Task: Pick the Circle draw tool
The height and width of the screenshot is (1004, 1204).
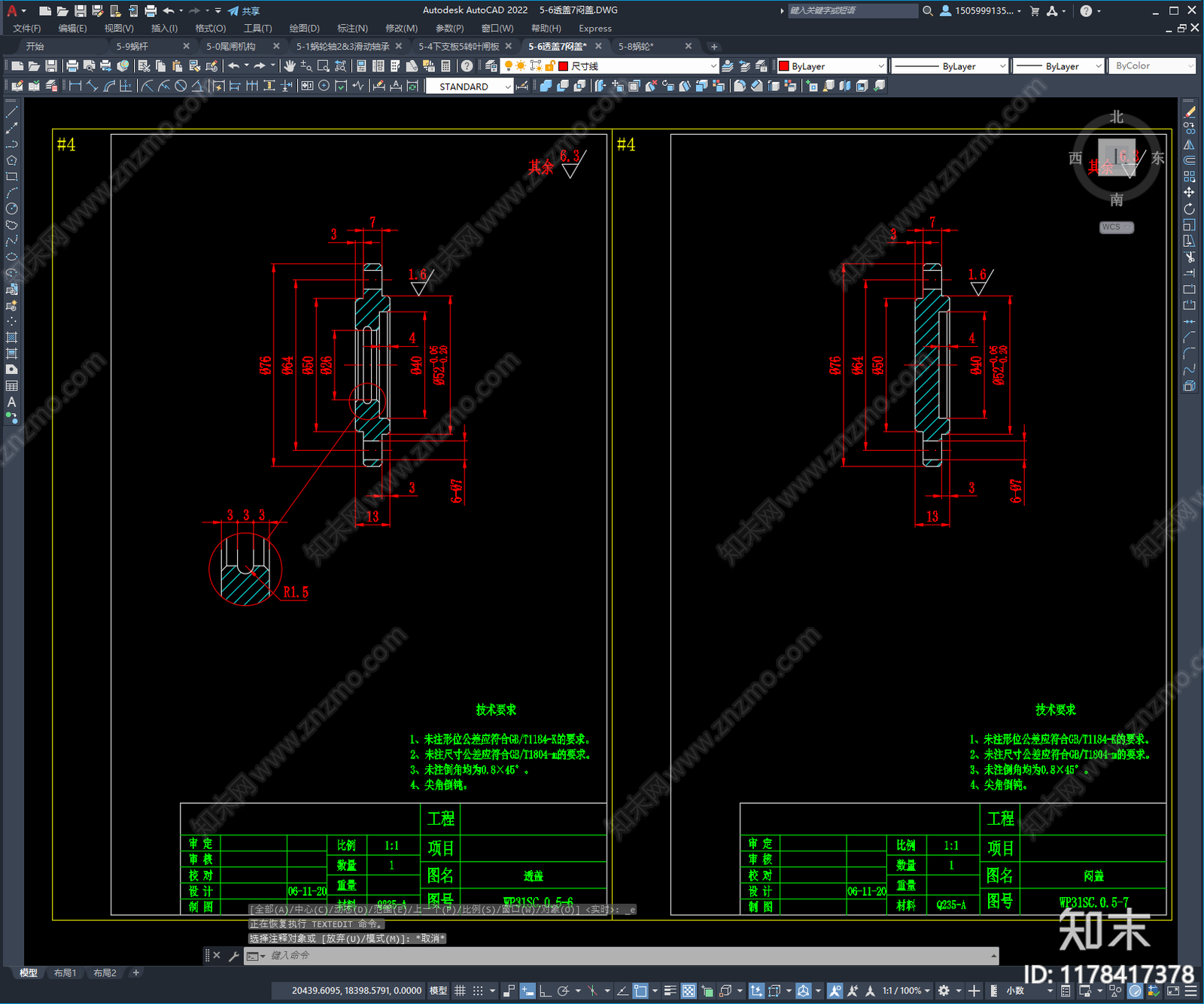Action: point(11,208)
